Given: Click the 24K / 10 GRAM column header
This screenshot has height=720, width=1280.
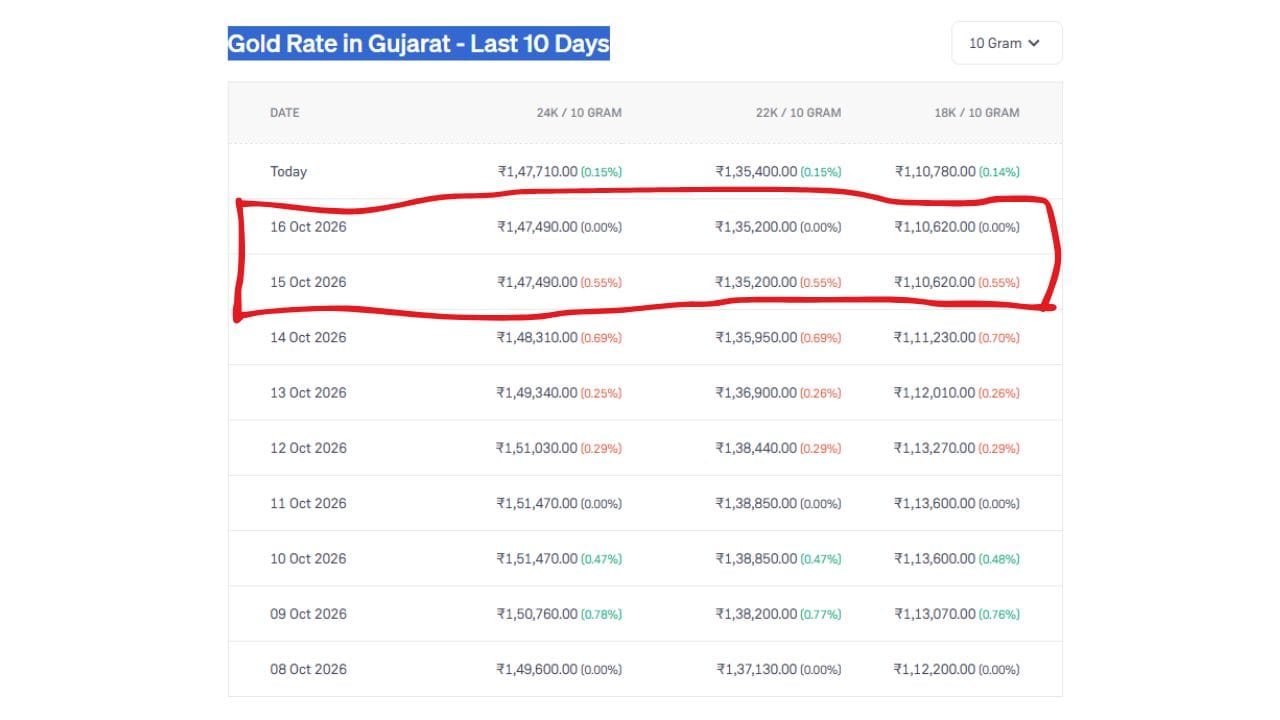Looking at the screenshot, I should coord(579,113).
